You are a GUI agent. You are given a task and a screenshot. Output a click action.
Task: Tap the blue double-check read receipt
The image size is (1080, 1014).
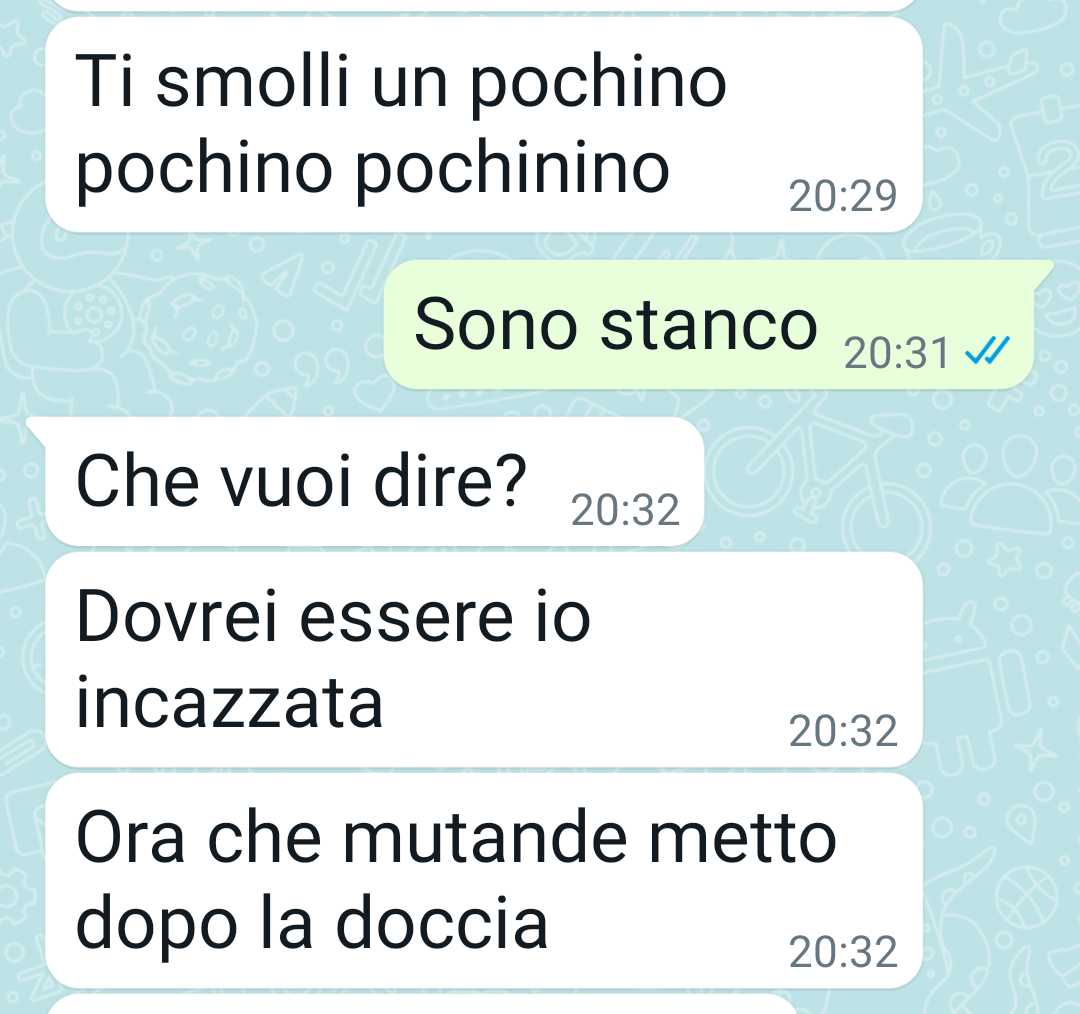[x=987, y=352]
